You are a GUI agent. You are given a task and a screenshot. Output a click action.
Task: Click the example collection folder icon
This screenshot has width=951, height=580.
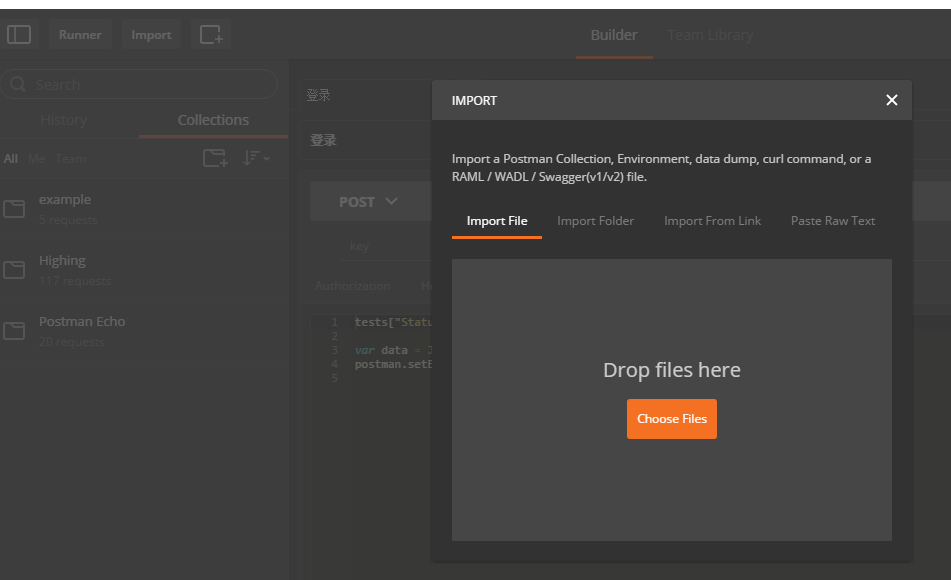click(14, 209)
